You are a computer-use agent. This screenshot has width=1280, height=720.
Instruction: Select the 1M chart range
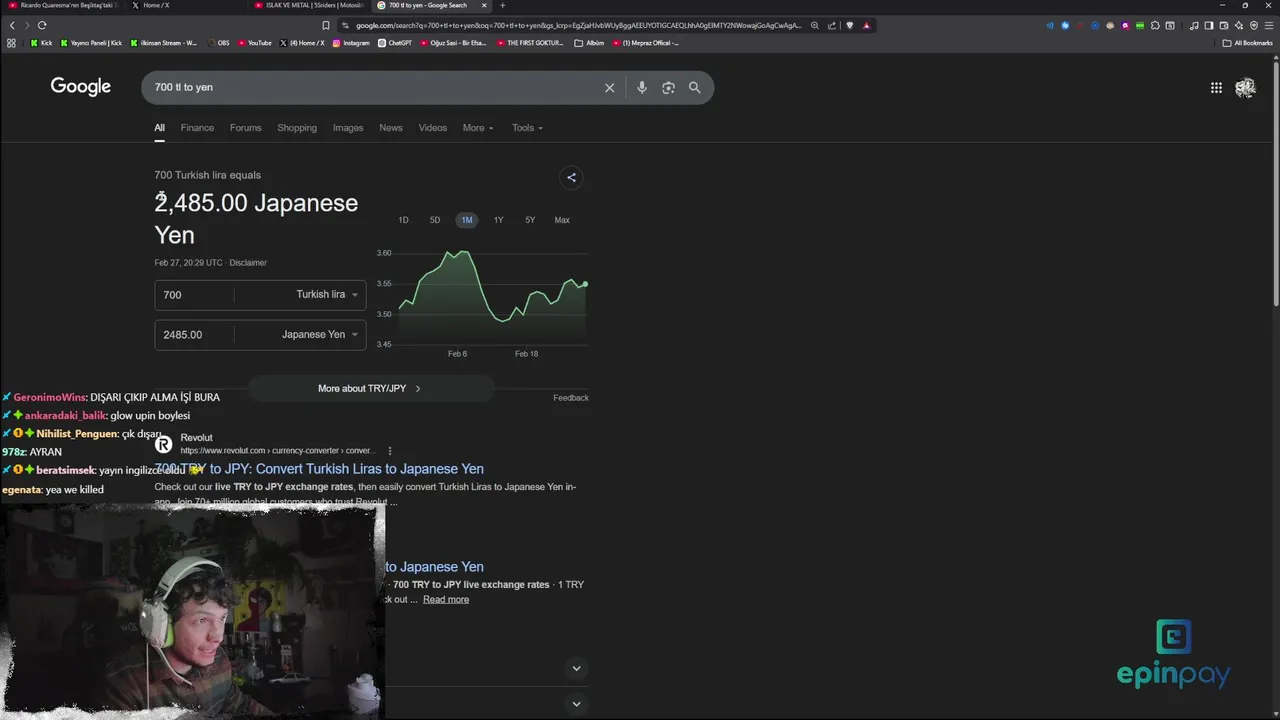(467, 220)
